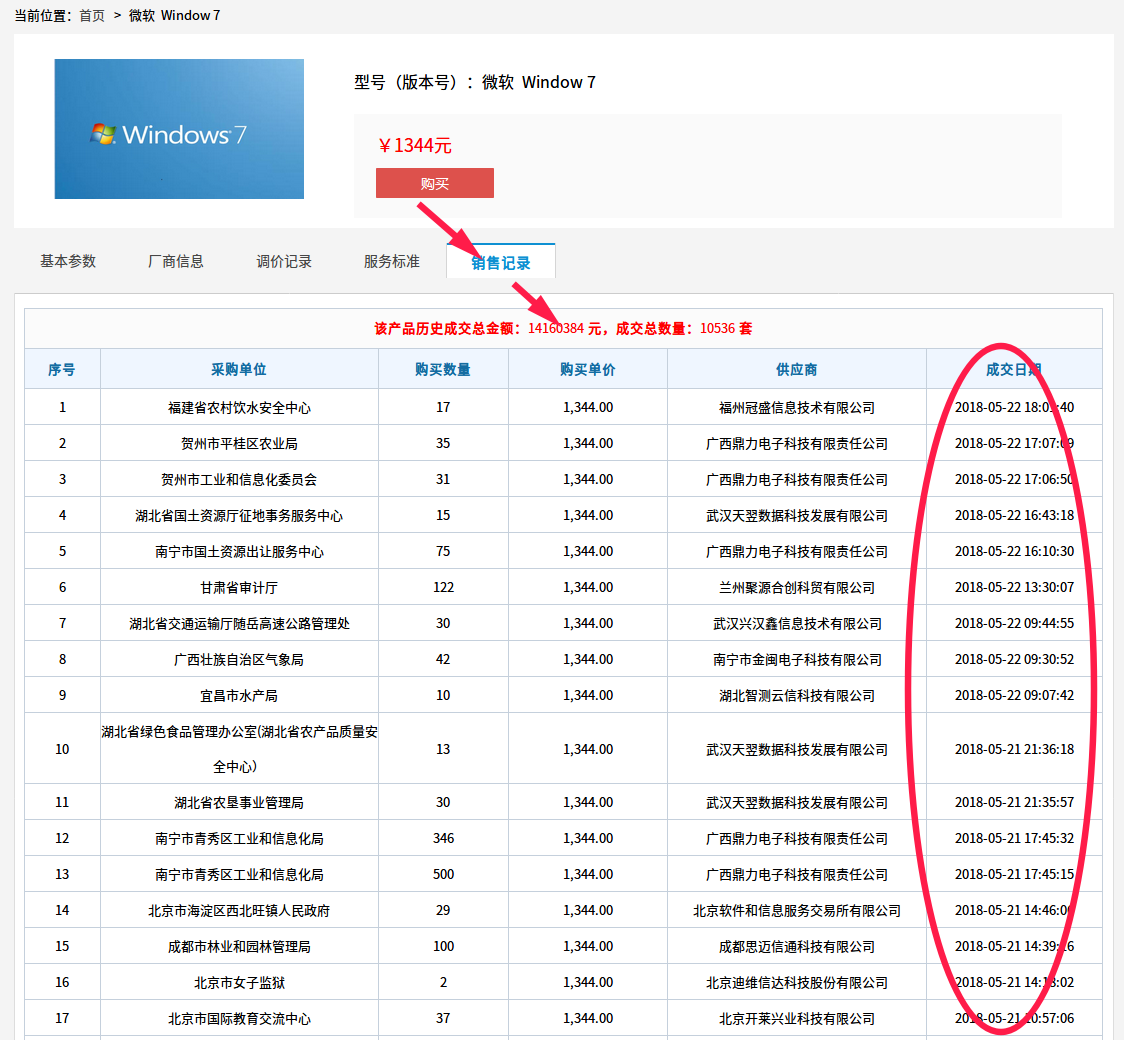Switch to the 基本参数 tab
Viewport: 1124px width, 1040px height.
tap(68, 262)
